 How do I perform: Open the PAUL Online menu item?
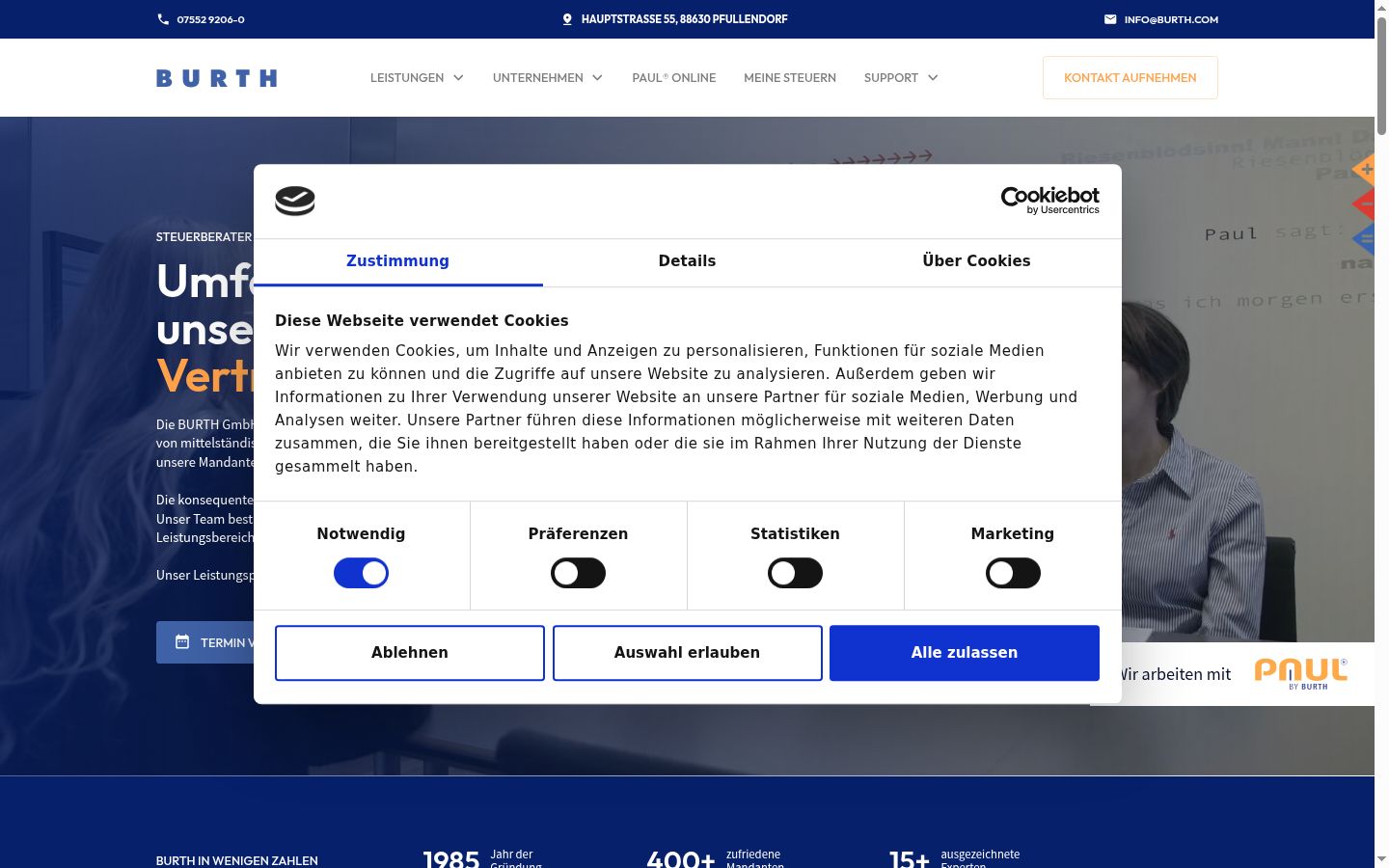[x=674, y=78]
